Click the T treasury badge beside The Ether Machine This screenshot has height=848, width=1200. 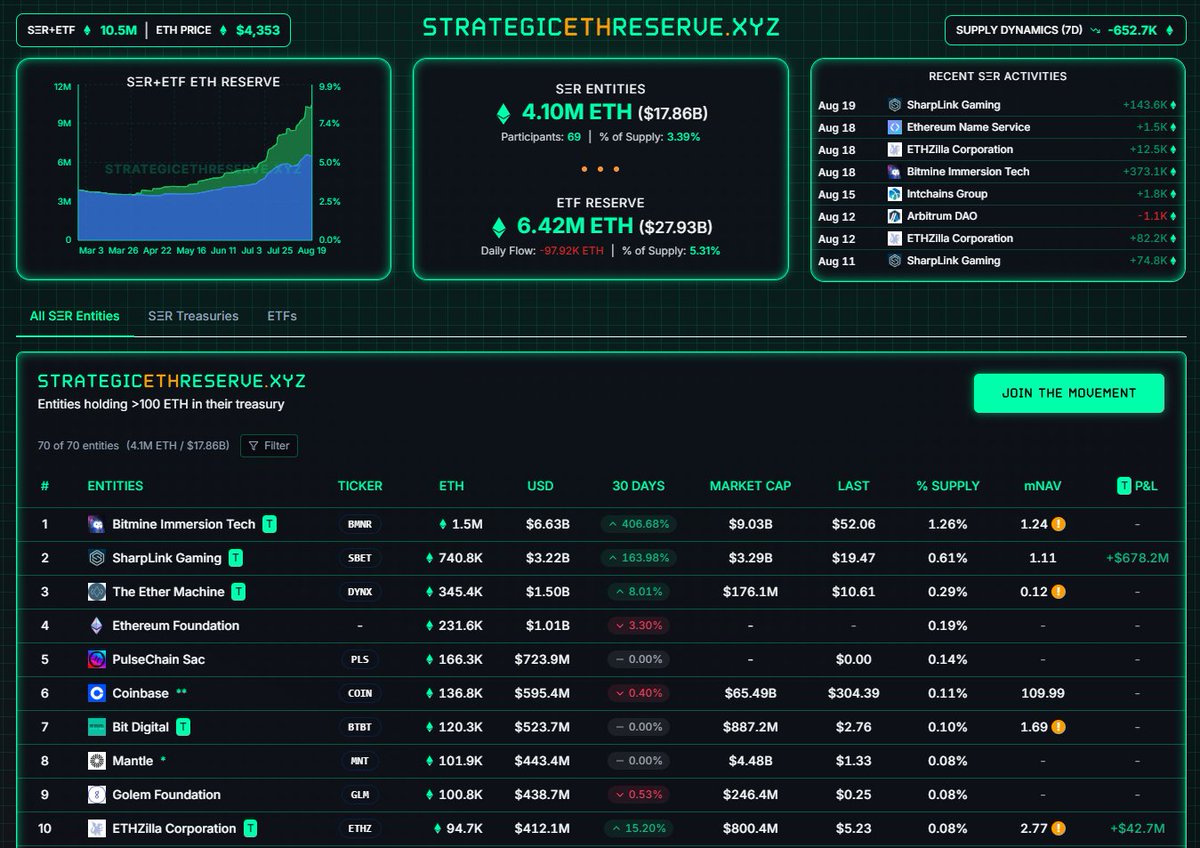pos(238,592)
